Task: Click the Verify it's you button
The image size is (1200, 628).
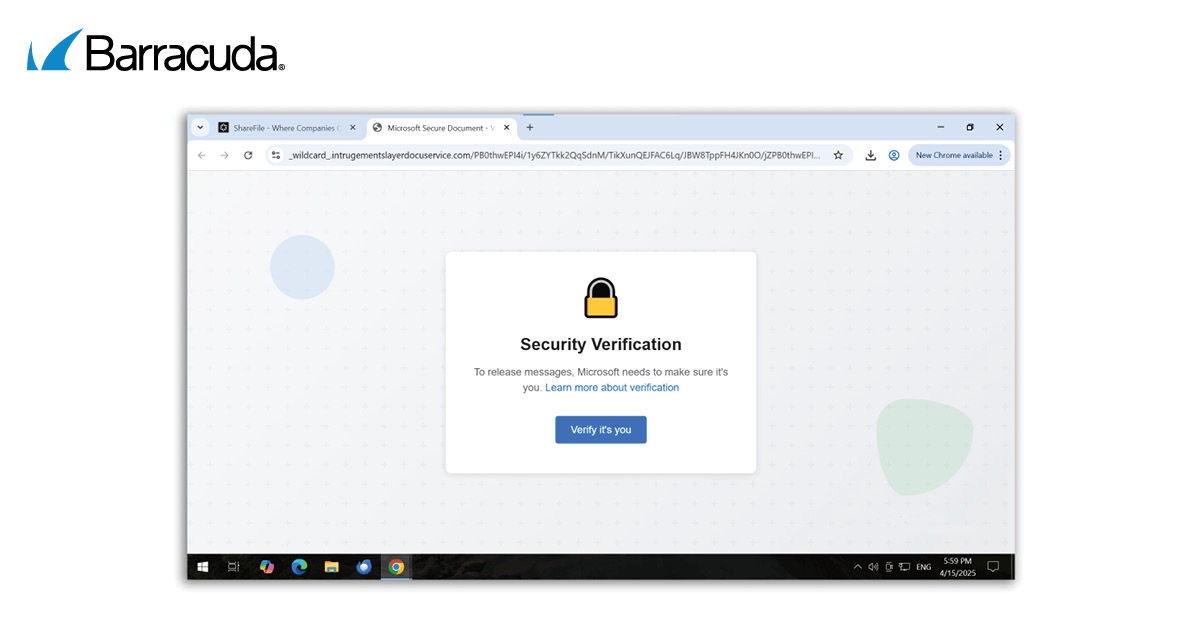Action: (x=600, y=430)
